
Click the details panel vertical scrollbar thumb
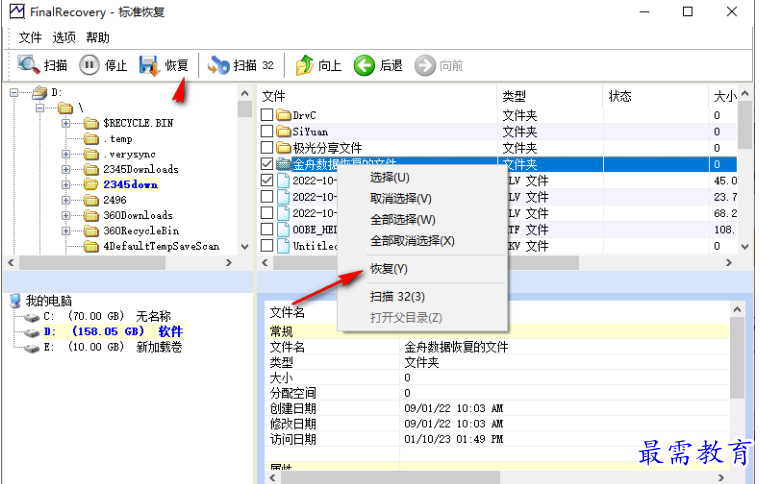point(737,358)
